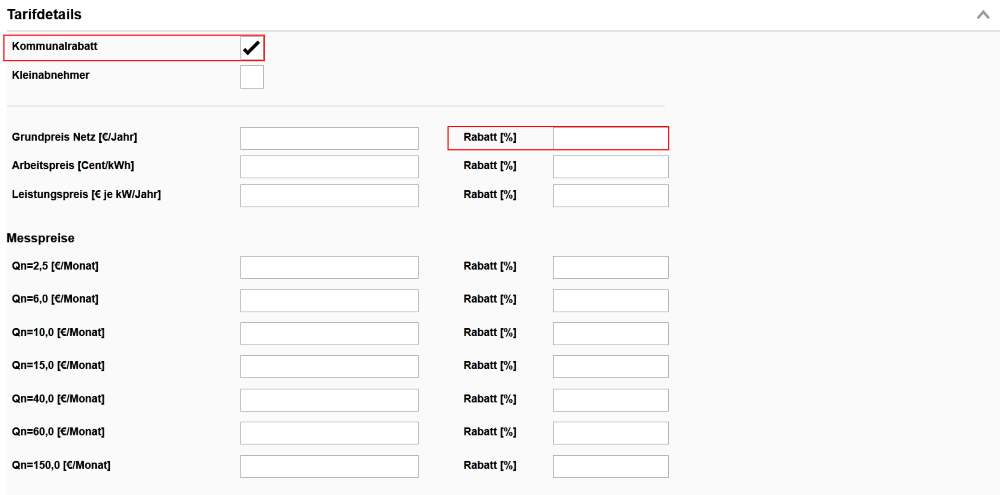The image size is (1000, 495).
Task: Select the Qn=6,0 price input
Action: (x=329, y=300)
